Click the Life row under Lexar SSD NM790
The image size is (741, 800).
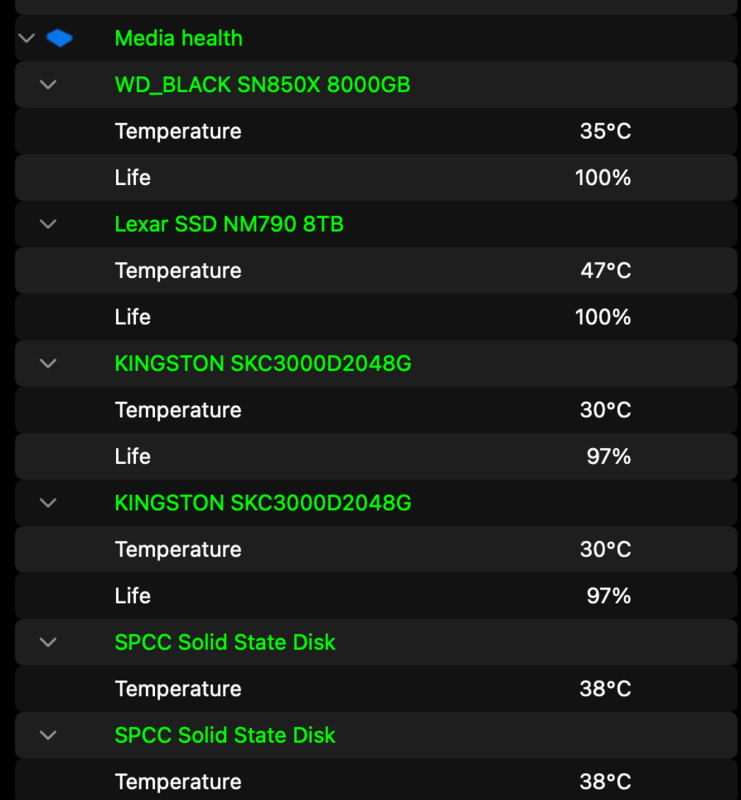point(133,317)
